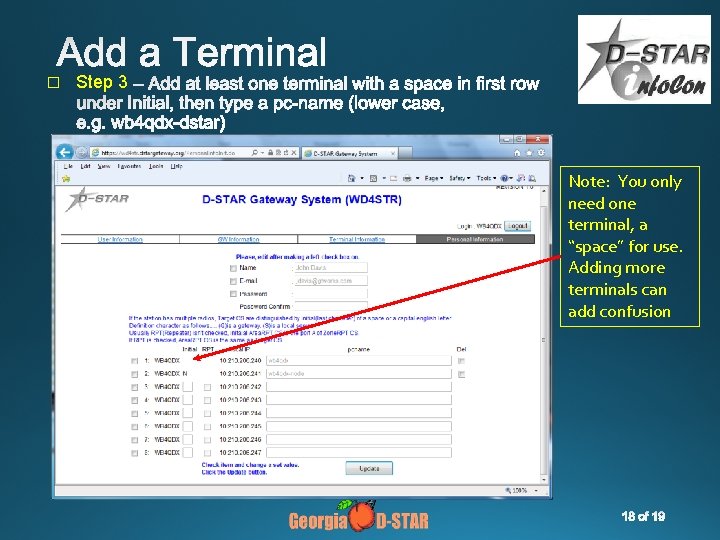Open the Favorites menu
The image size is (720, 540).
[129, 166]
